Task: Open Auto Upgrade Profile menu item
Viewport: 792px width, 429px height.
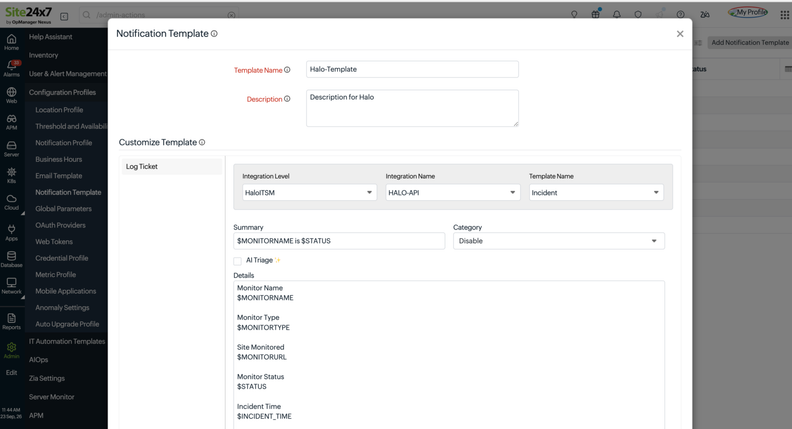Action: [67, 324]
